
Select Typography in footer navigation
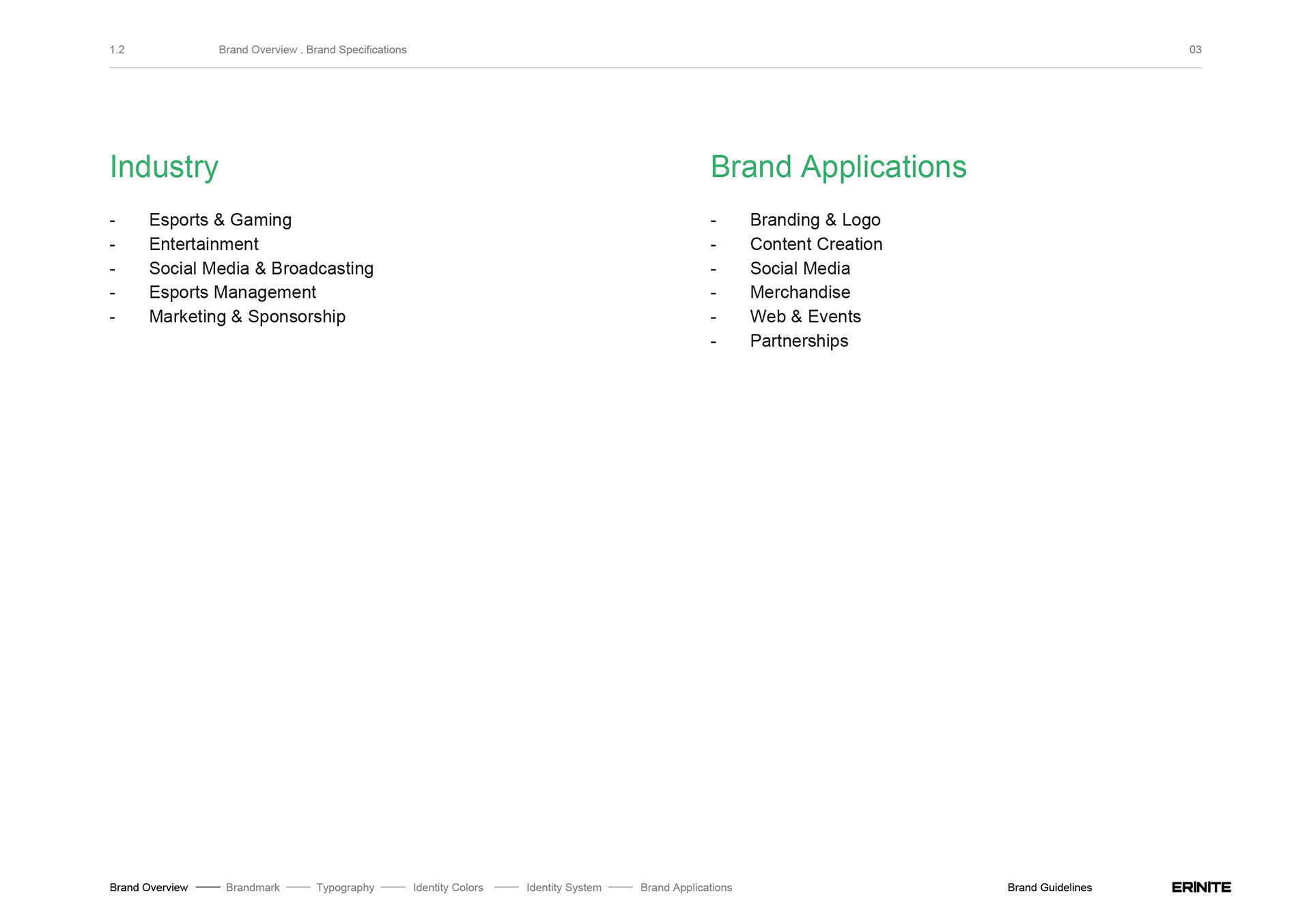point(345,887)
